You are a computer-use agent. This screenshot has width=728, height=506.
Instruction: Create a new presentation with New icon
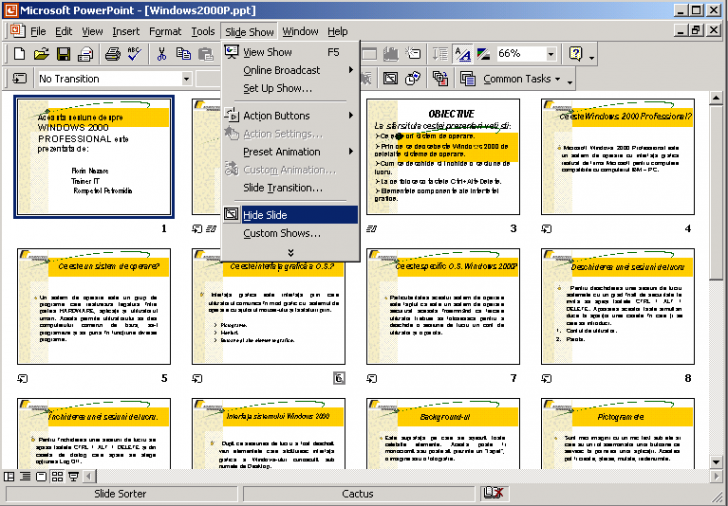pos(19,54)
